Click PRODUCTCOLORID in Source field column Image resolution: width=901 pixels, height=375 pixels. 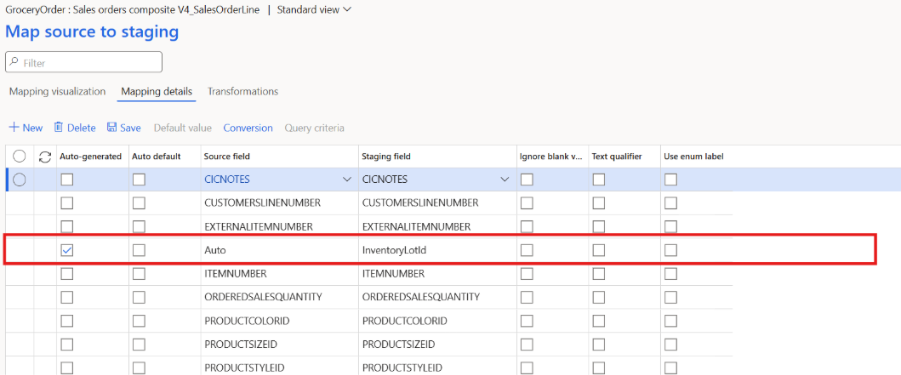247,321
